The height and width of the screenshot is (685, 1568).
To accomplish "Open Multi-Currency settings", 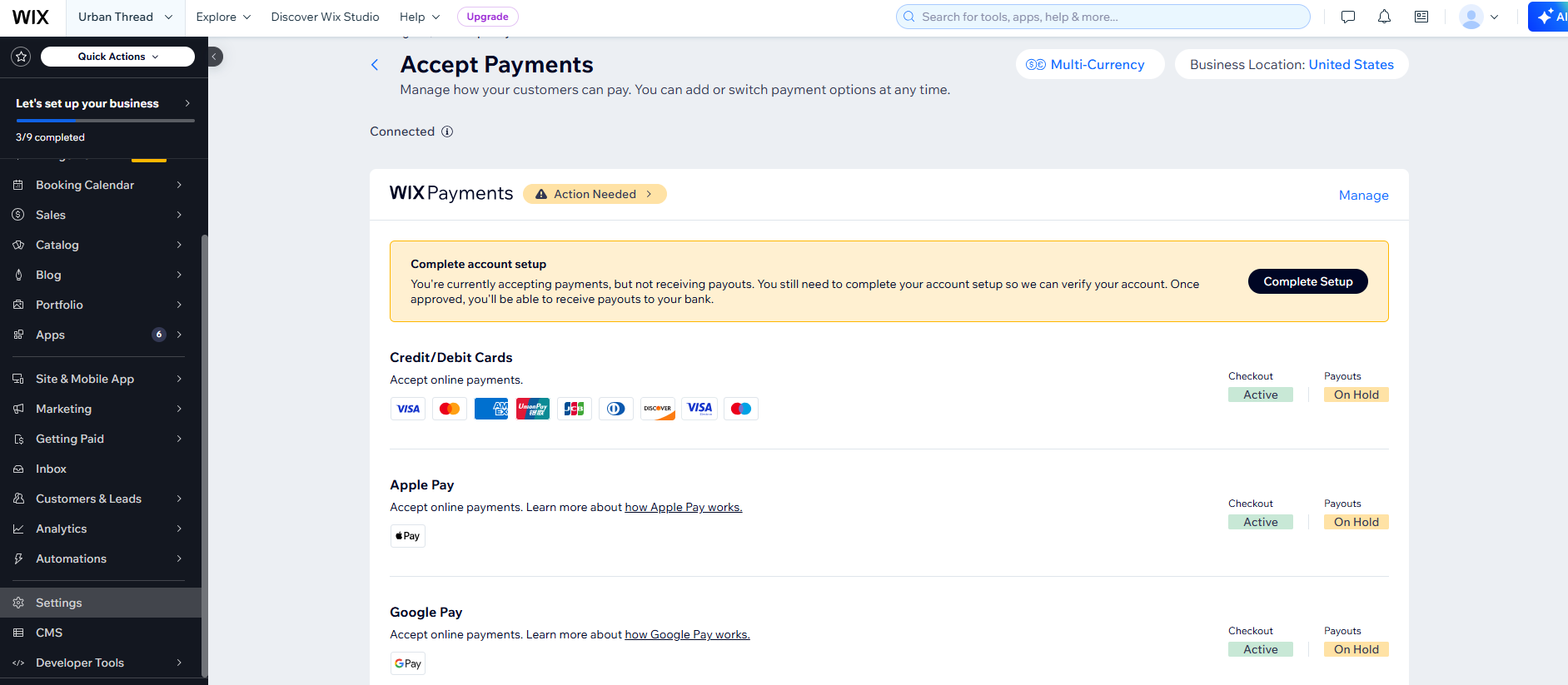I will tap(1089, 64).
